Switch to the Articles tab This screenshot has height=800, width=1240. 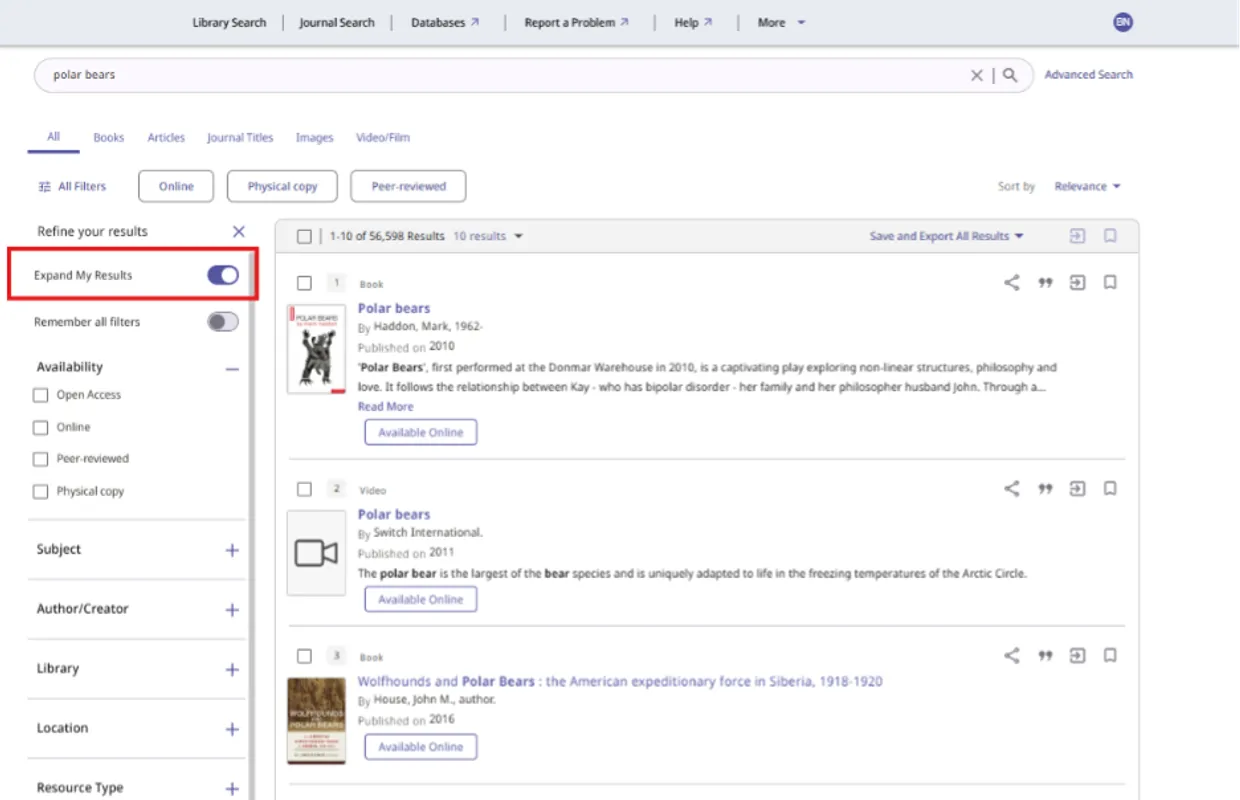[166, 138]
